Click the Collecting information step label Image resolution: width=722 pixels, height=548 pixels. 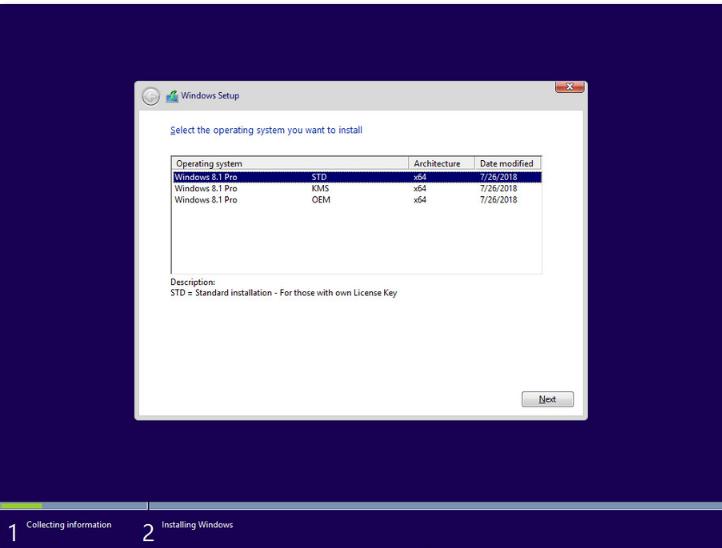69,525
